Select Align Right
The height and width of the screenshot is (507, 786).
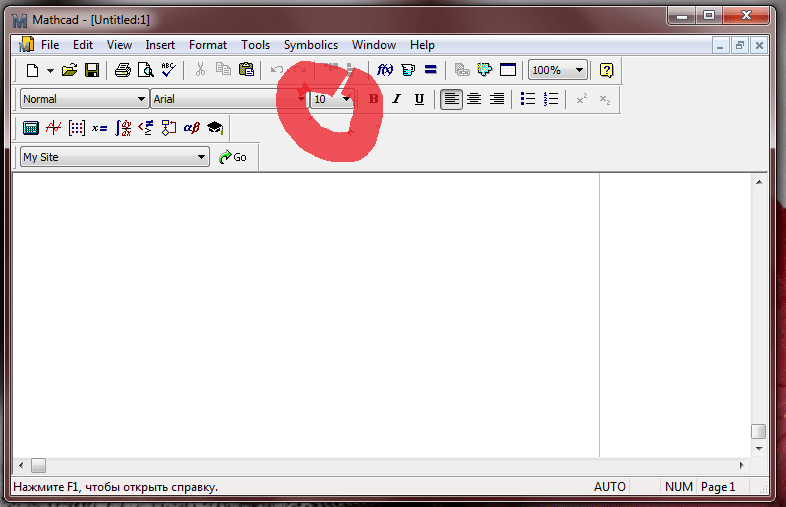497,99
